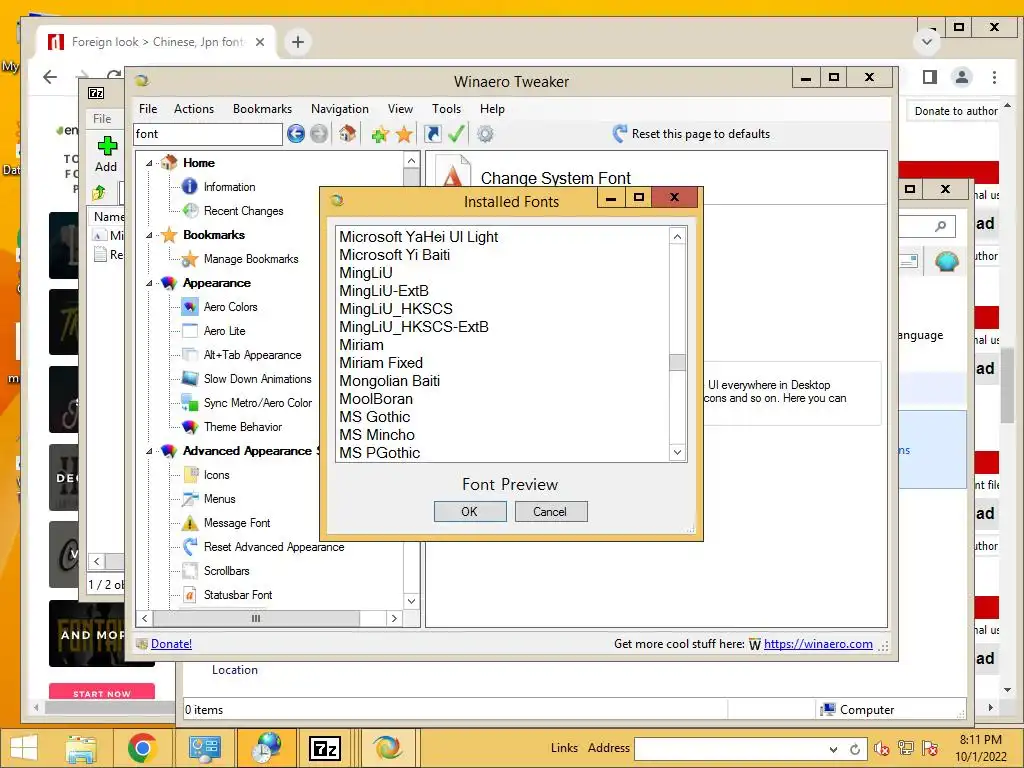Click the font list scrollbar thumb
This screenshot has height=768, width=1024.
tap(677, 362)
